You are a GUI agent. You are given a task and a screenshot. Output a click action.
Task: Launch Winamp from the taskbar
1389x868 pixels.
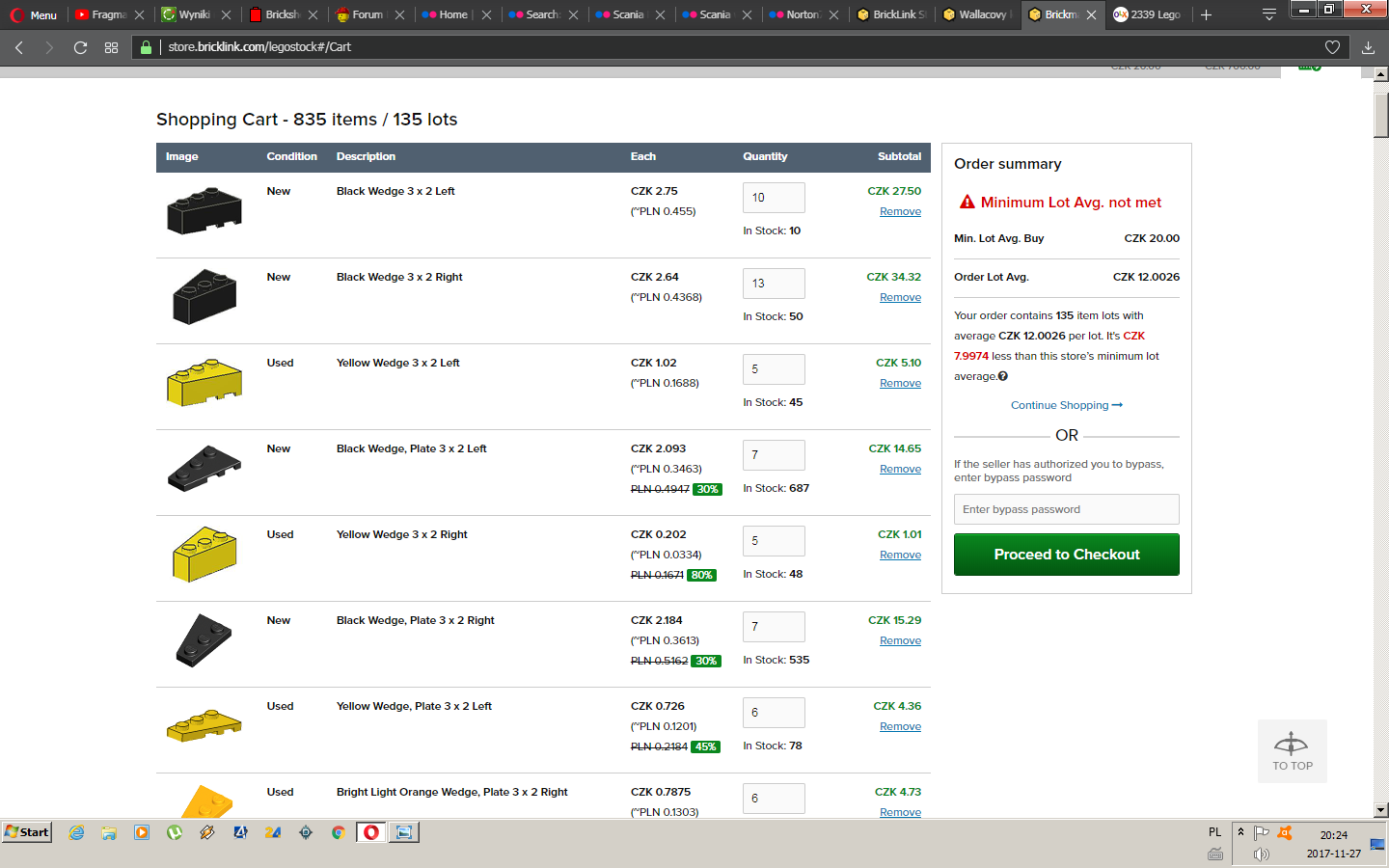[x=207, y=832]
